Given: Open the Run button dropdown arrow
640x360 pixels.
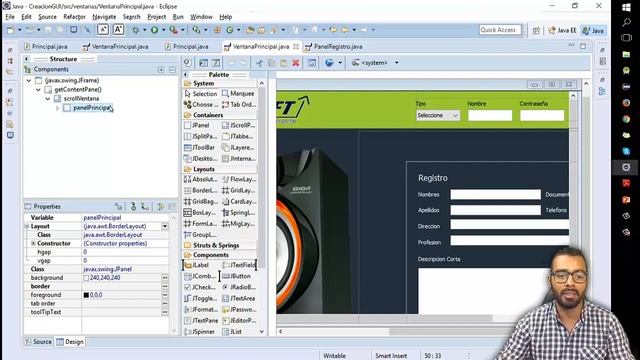Looking at the screenshot, I should pos(163,30).
